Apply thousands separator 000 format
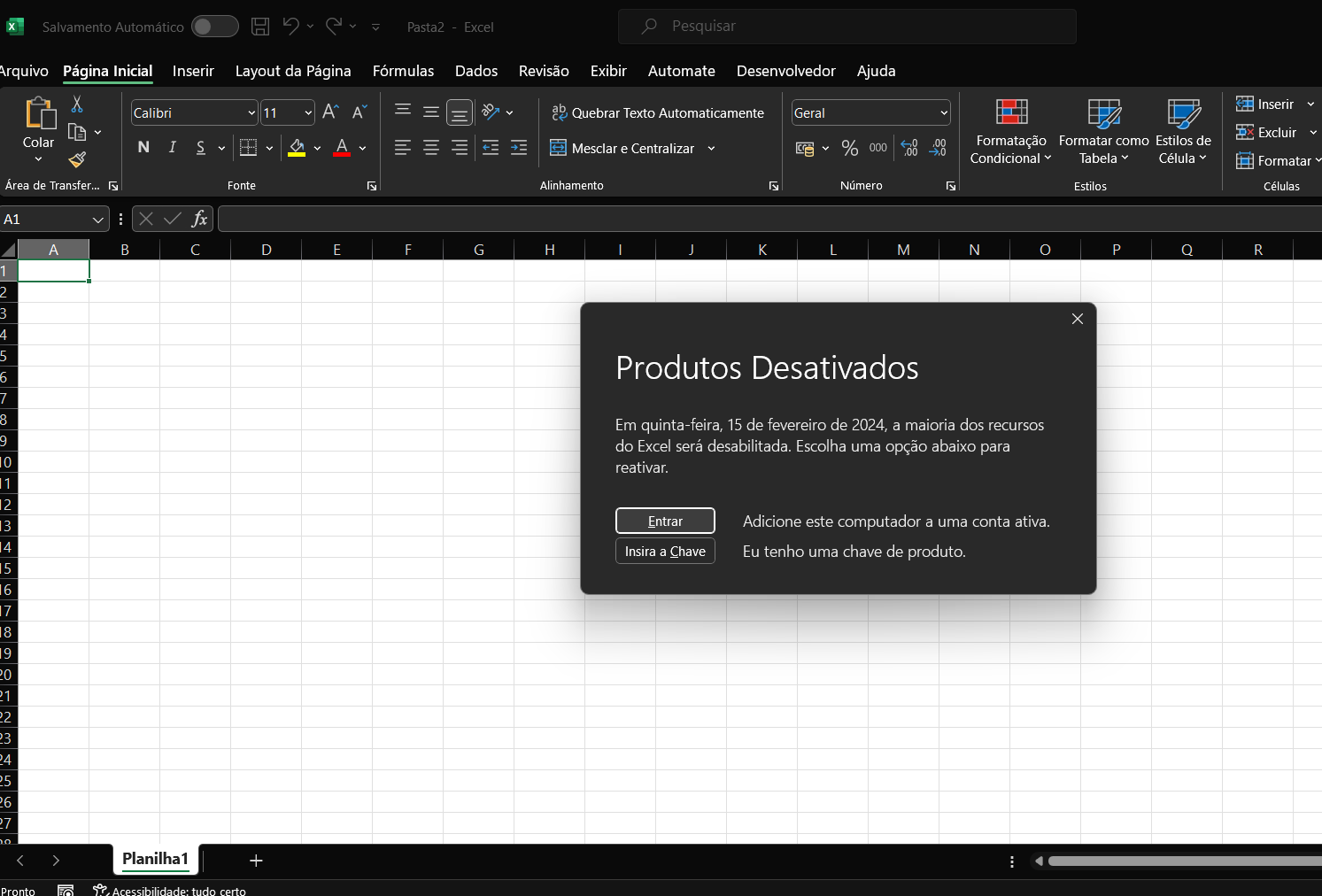The height and width of the screenshot is (896, 1322). tap(878, 148)
